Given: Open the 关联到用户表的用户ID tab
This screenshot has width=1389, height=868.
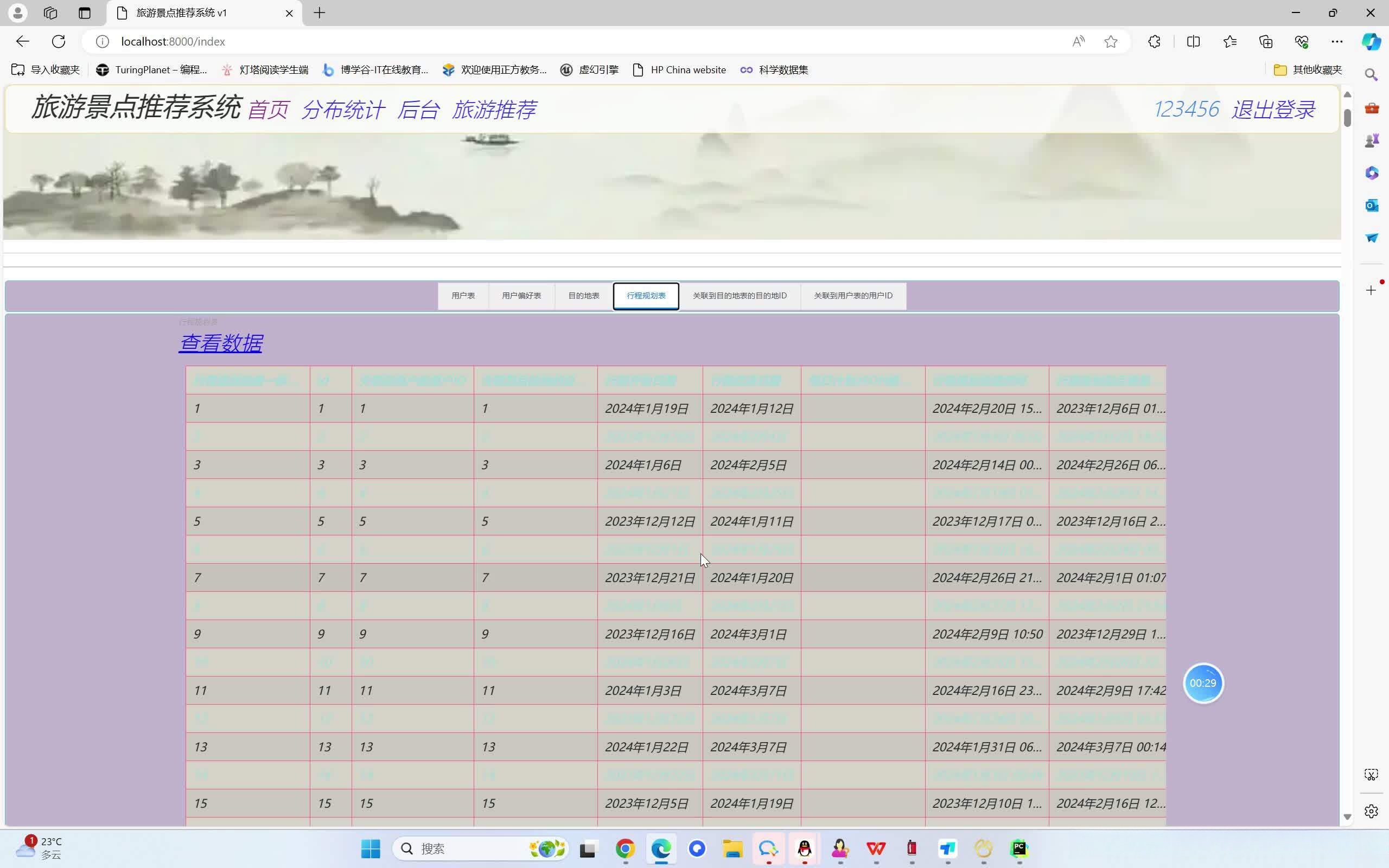Looking at the screenshot, I should pyautogui.click(x=853, y=296).
